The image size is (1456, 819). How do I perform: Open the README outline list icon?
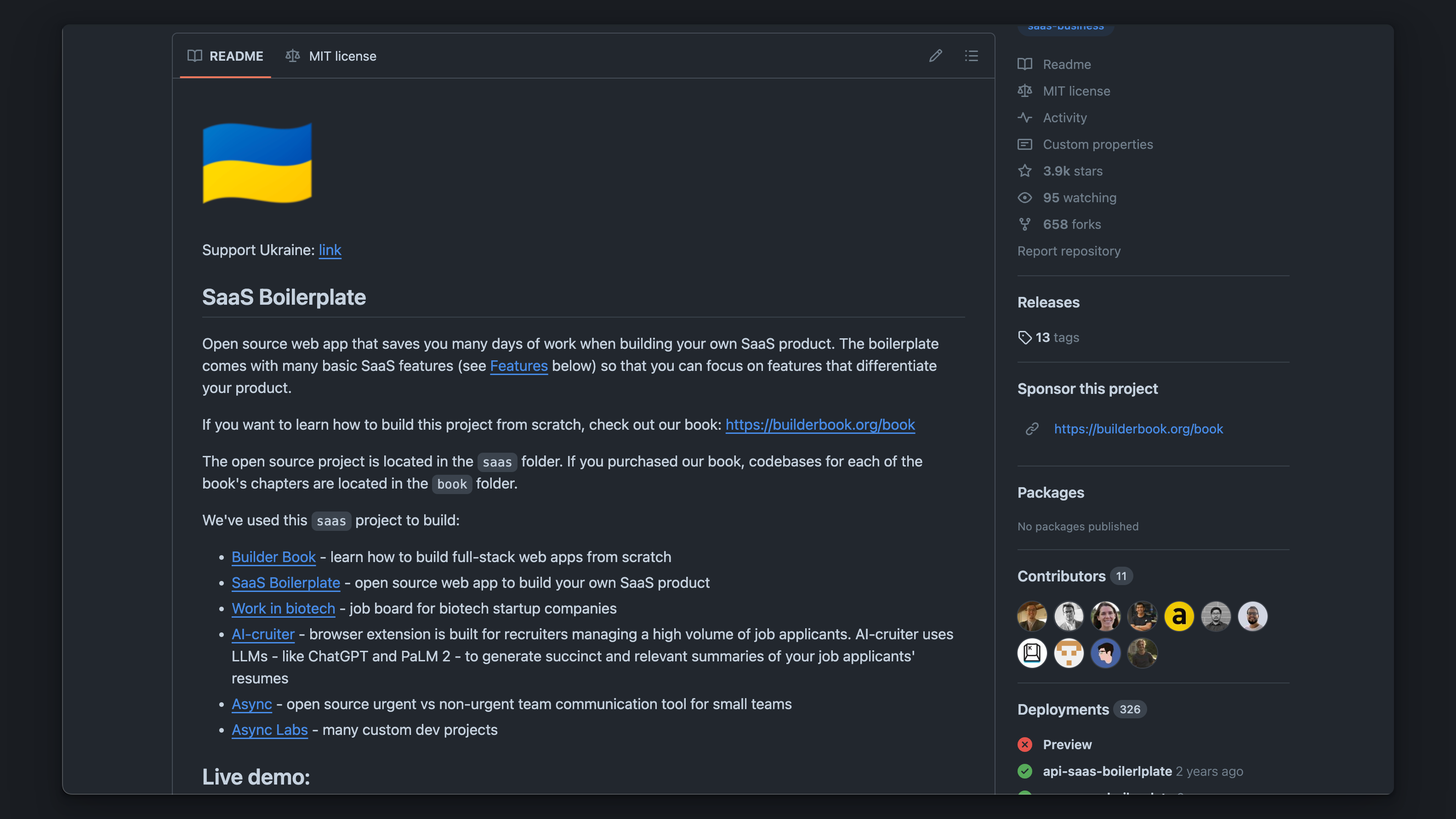pyautogui.click(x=971, y=56)
